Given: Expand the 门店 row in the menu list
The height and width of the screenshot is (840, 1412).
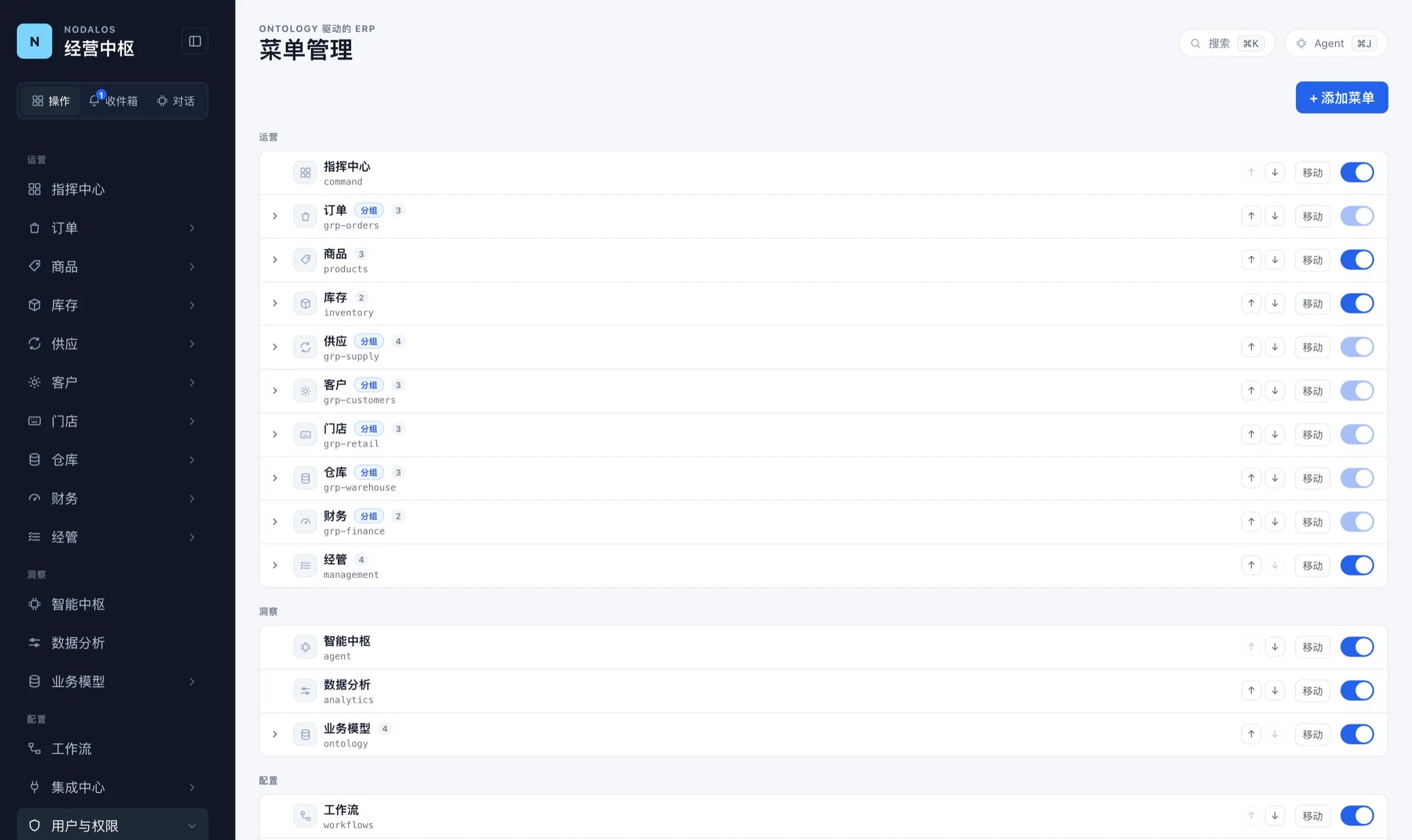Looking at the screenshot, I should point(275,434).
